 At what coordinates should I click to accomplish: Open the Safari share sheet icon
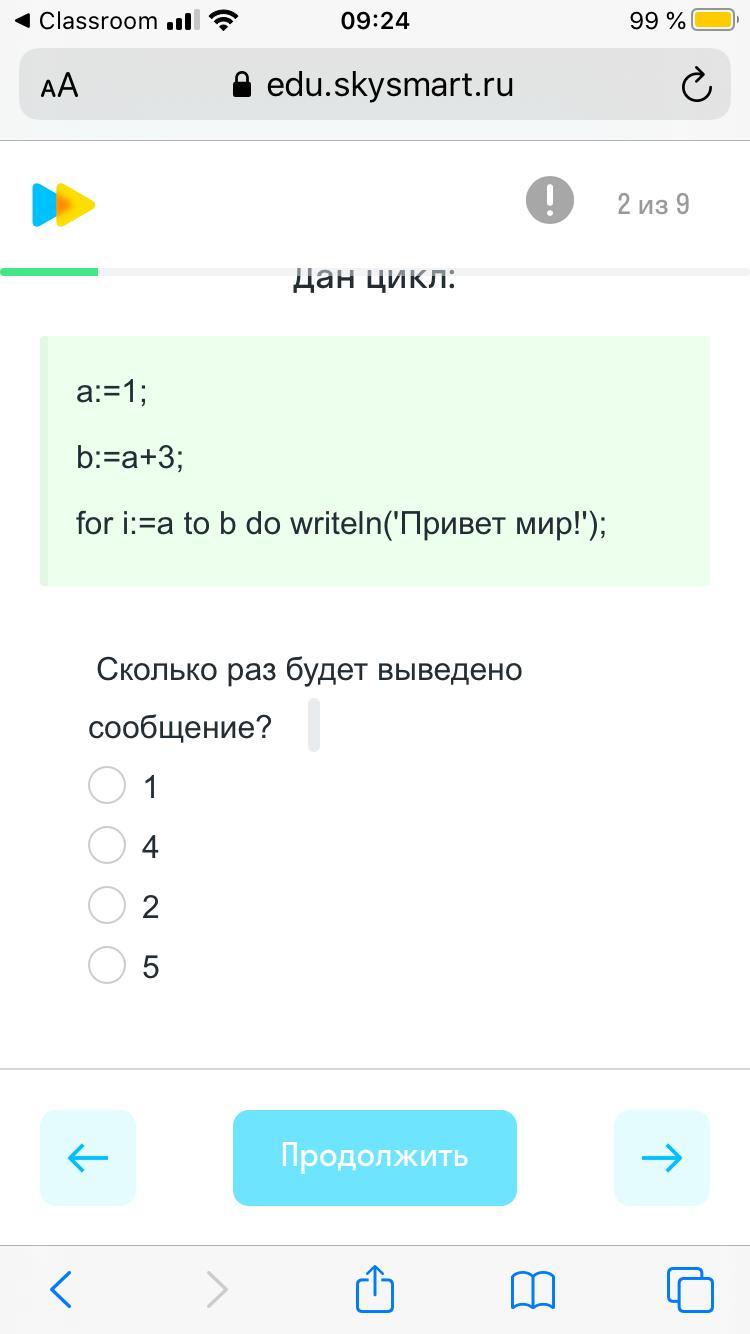[x=375, y=1288]
